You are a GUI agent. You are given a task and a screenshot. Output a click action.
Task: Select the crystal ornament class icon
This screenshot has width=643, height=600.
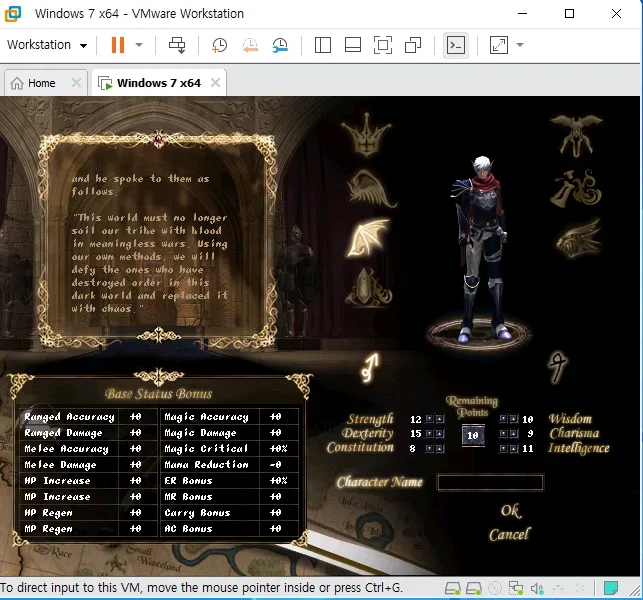(x=368, y=287)
